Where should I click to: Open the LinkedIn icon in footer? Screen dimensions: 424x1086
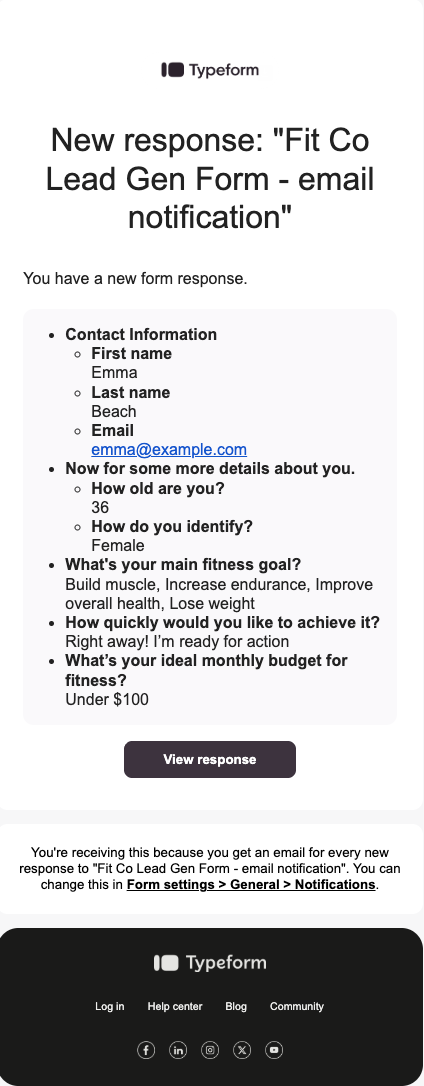(x=178, y=1050)
